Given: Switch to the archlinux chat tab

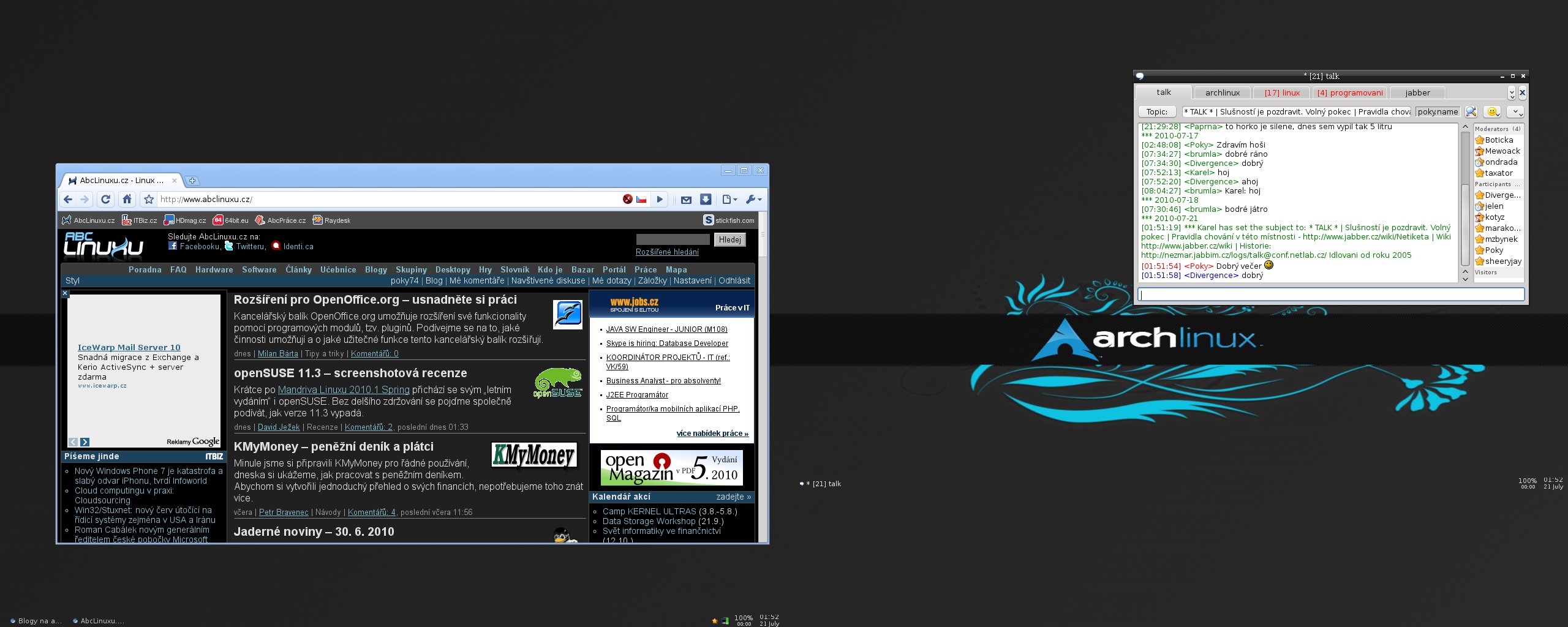Looking at the screenshot, I should (1223, 92).
